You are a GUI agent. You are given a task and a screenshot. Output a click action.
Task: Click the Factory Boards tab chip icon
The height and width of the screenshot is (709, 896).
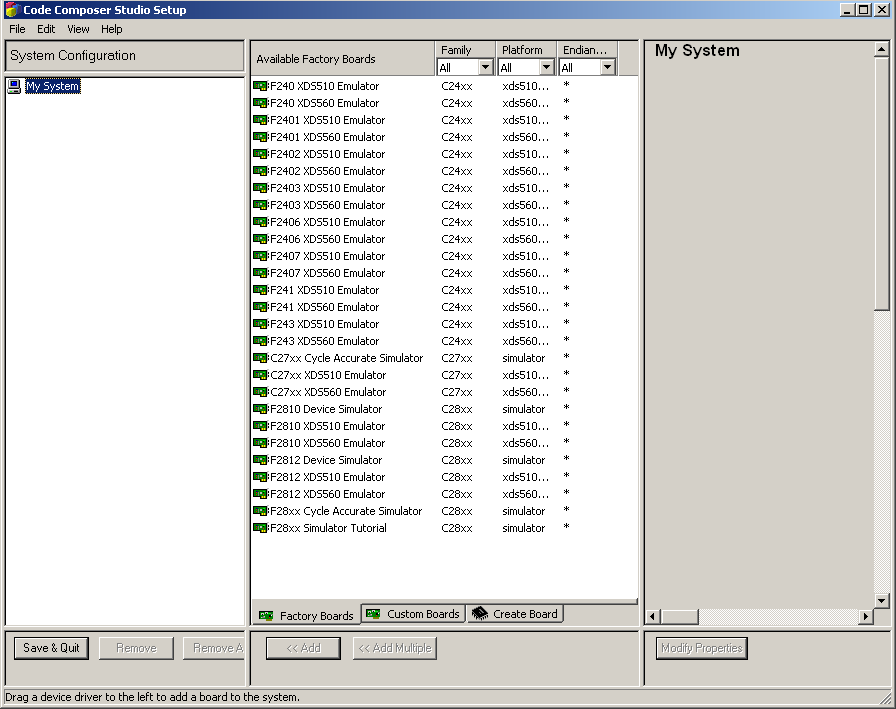269,614
